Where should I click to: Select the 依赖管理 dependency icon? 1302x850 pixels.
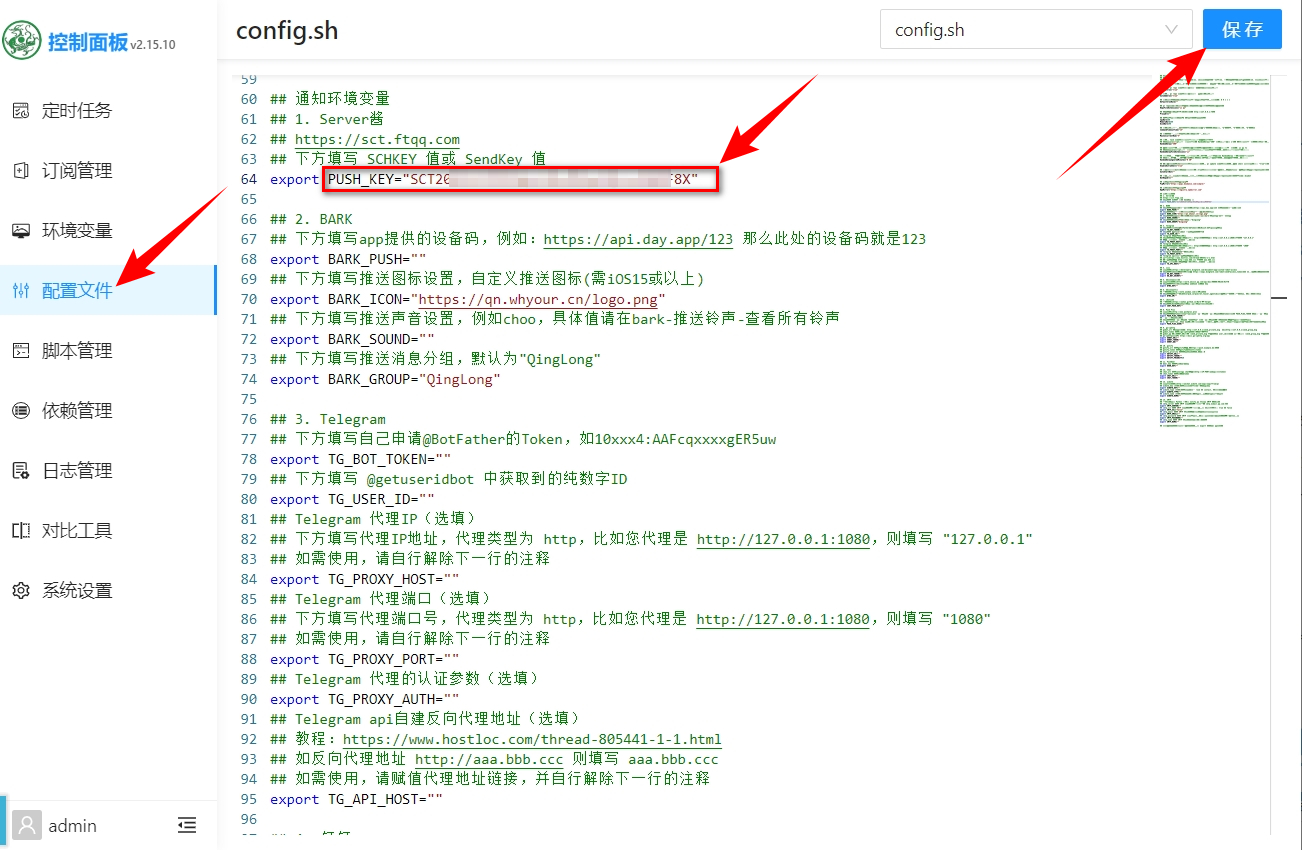click(21, 411)
